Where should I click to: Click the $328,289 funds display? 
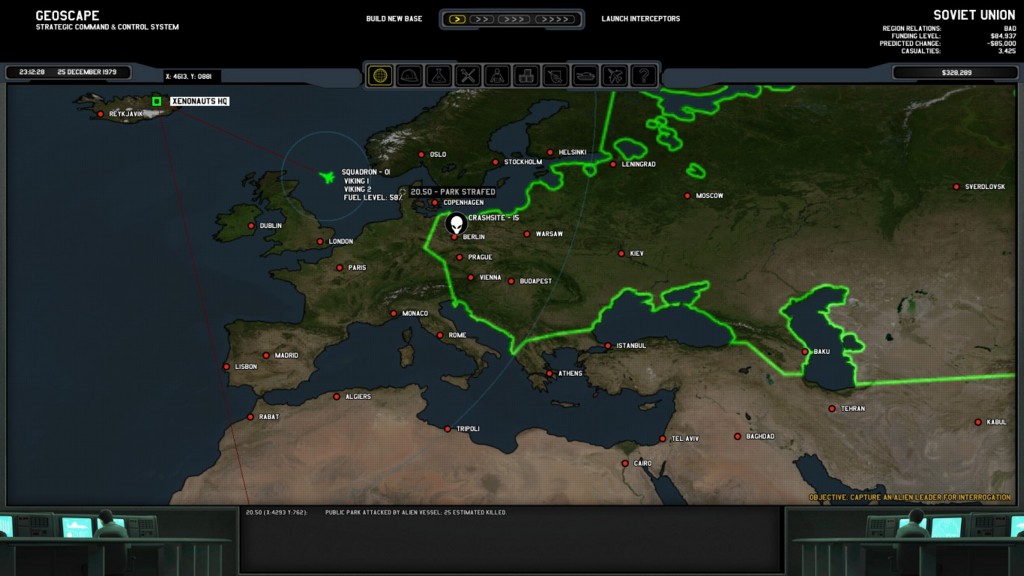[x=955, y=72]
